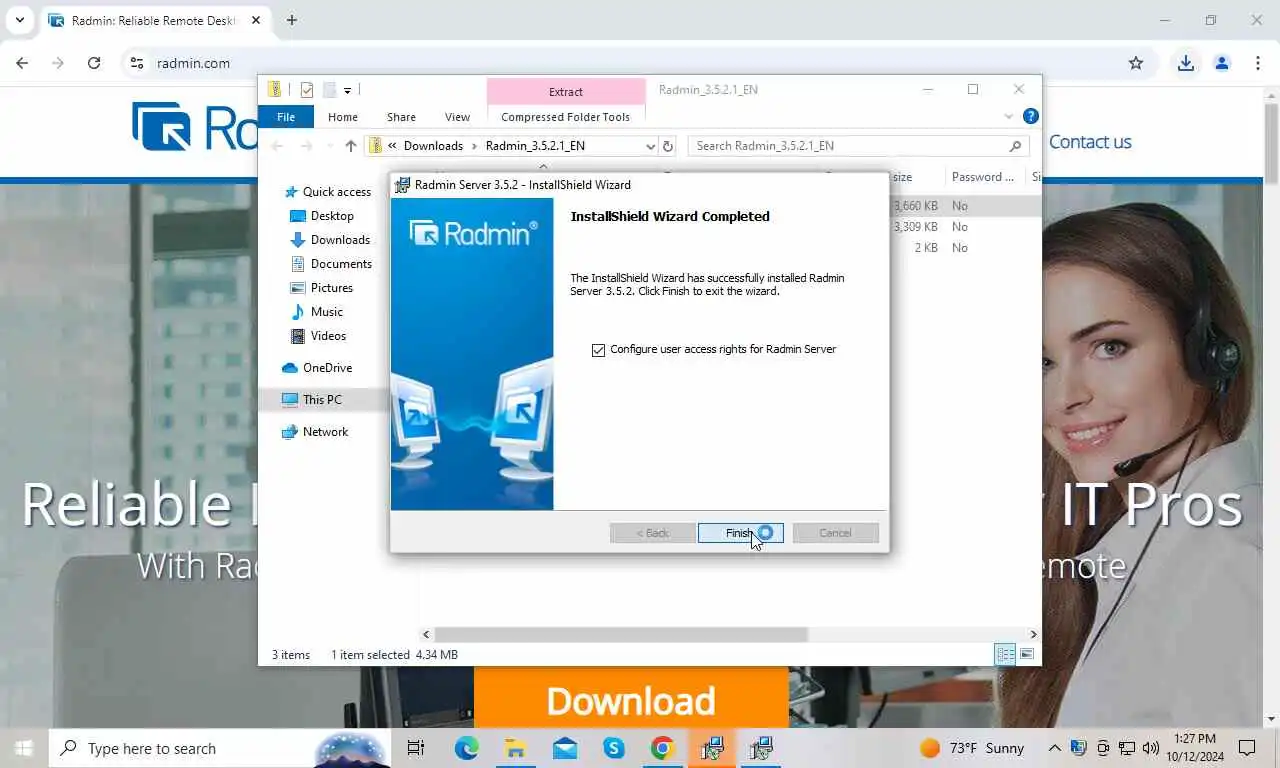Open Chrome profile avatar
The image size is (1280, 768).
coord(1222,63)
